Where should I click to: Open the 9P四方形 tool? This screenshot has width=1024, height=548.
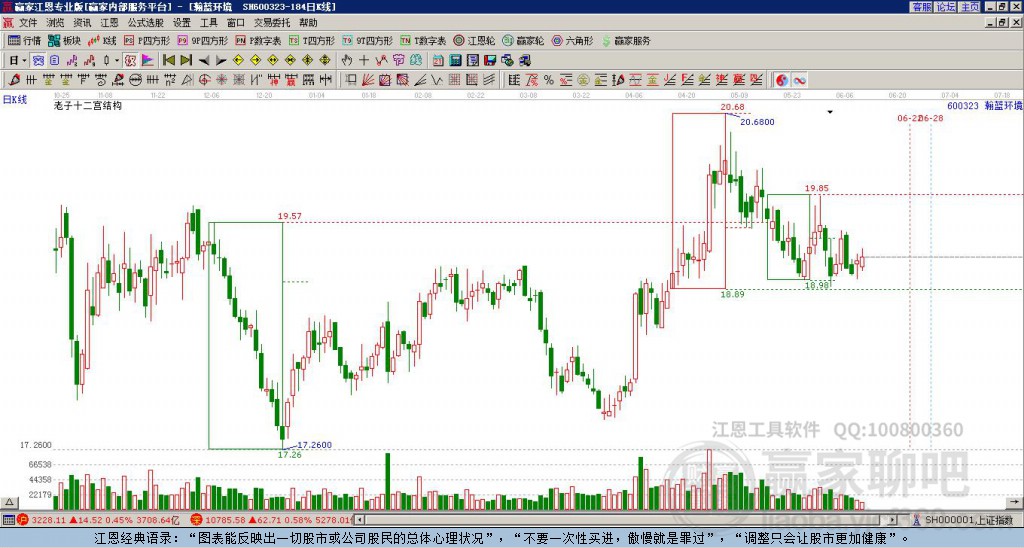pos(202,40)
